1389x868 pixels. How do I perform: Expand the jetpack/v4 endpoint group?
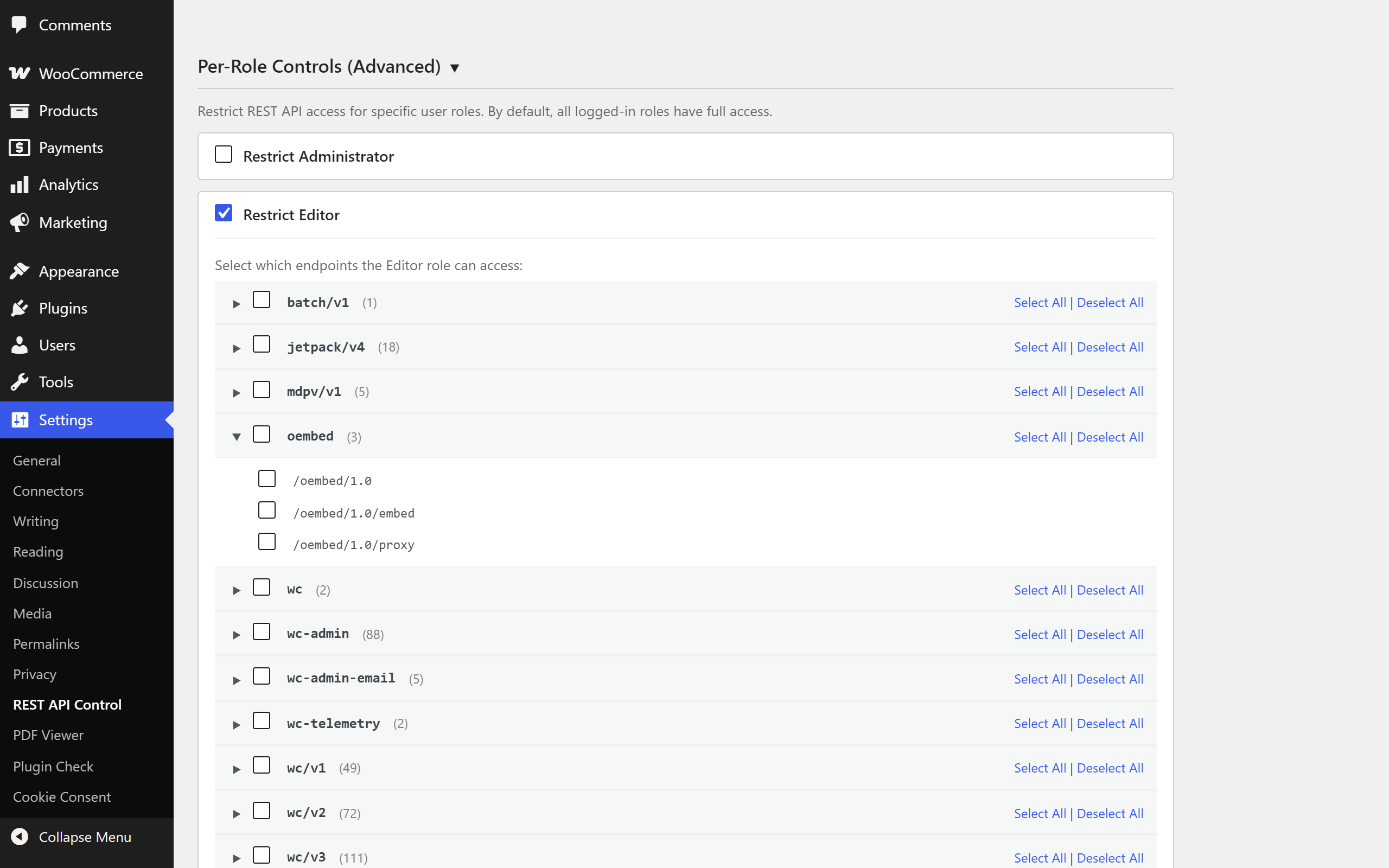click(236, 348)
